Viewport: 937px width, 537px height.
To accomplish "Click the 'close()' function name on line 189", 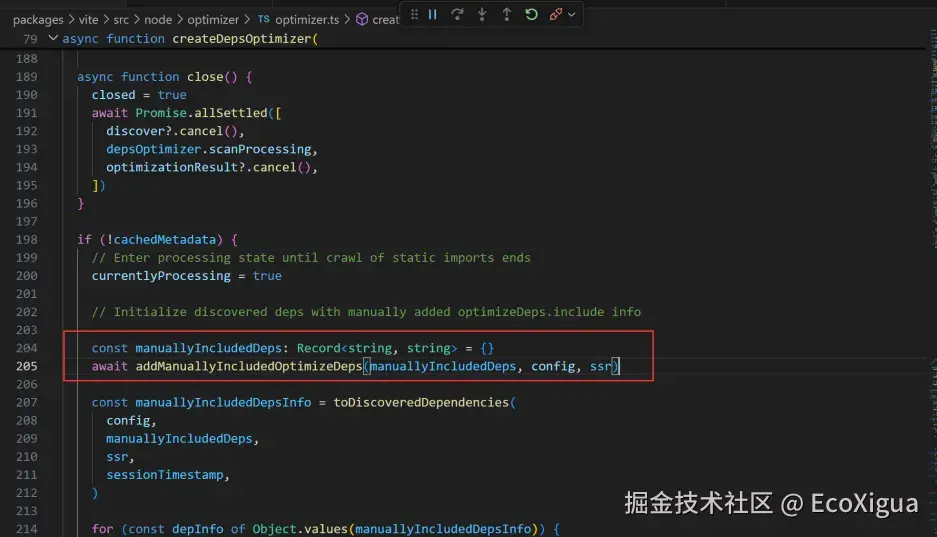I will click(212, 76).
